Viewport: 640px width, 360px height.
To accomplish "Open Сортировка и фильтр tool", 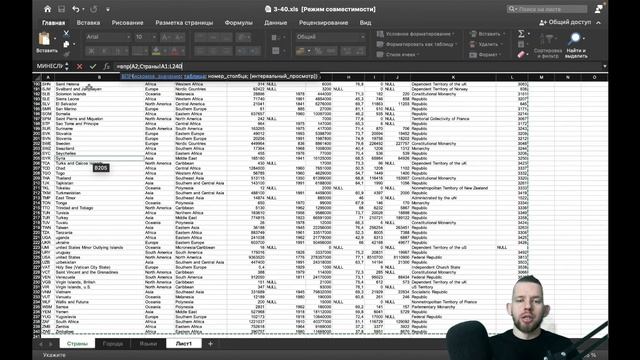I will pos(547,45).
